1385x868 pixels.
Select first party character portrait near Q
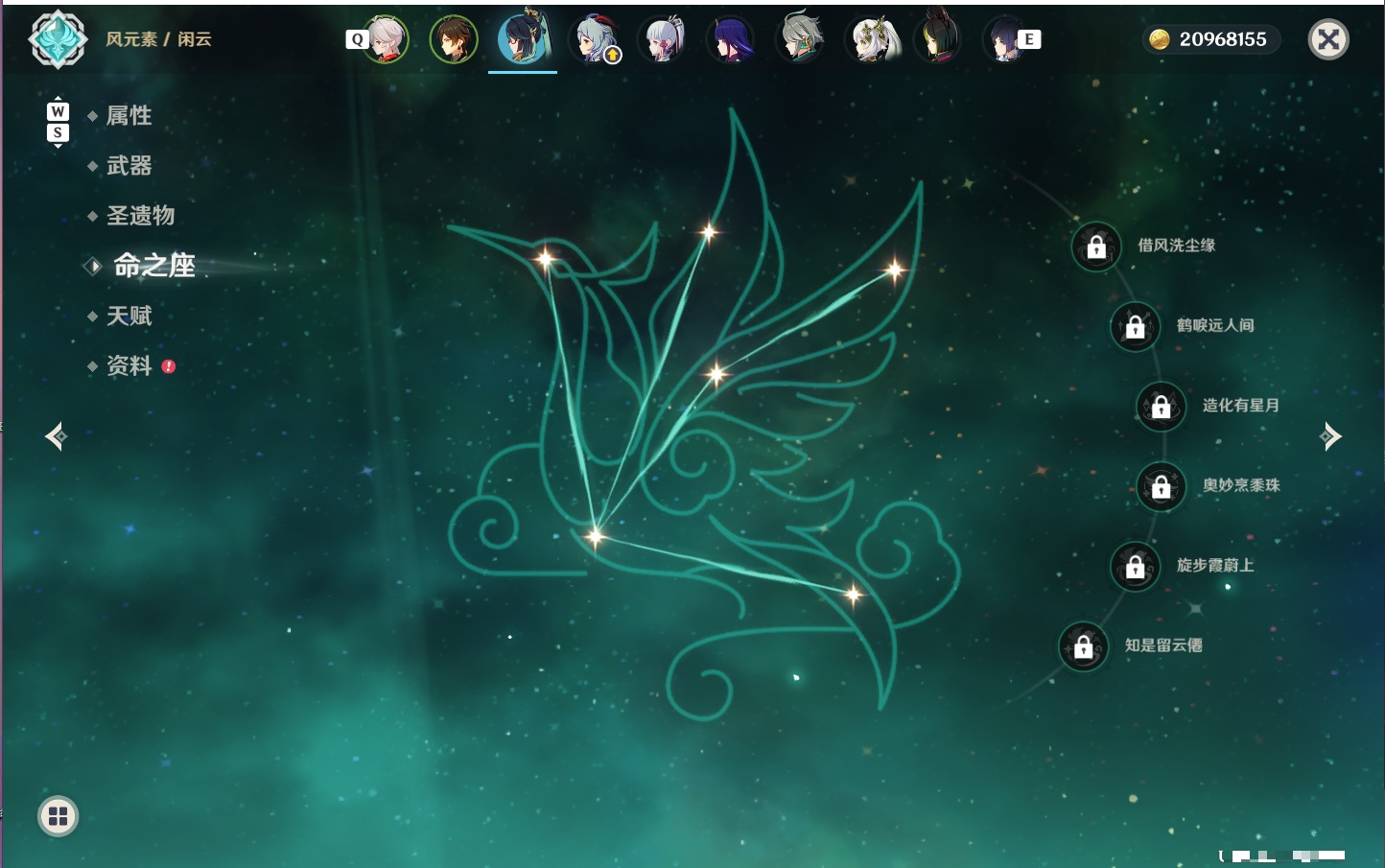386,39
